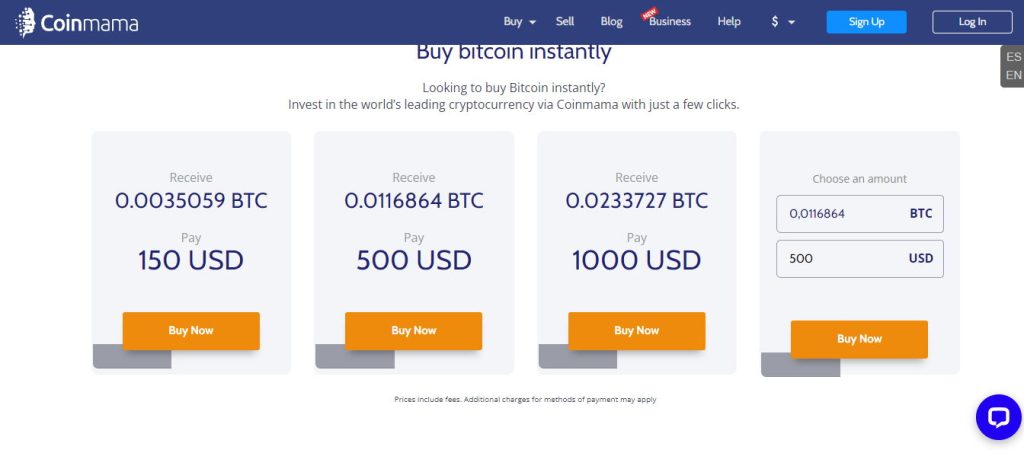Open the live chat bubble icon
The image size is (1024, 453).
point(999,416)
